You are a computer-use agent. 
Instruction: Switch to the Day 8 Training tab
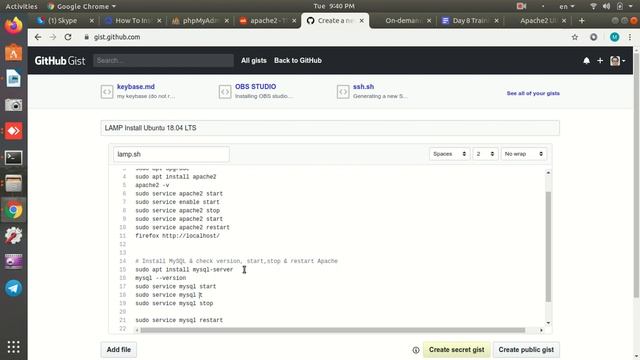pos(469,20)
